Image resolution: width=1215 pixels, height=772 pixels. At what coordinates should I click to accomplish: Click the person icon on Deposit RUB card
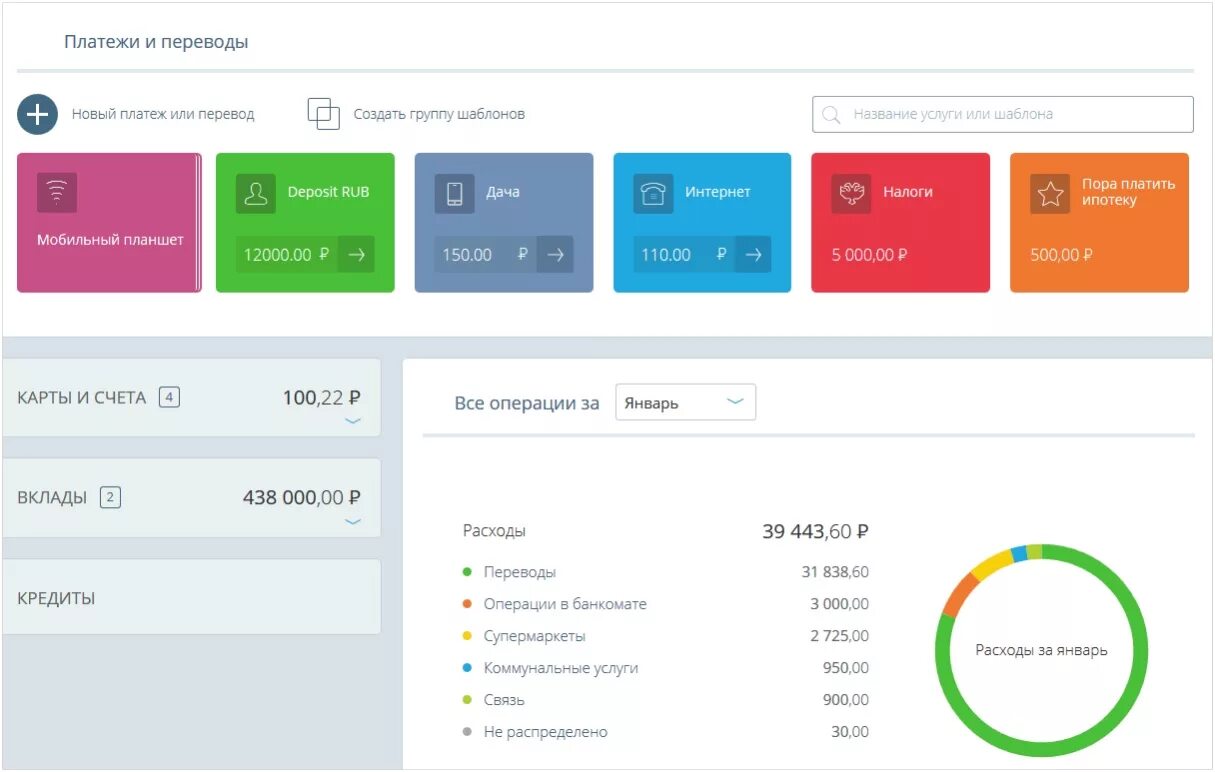(x=256, y=193)
